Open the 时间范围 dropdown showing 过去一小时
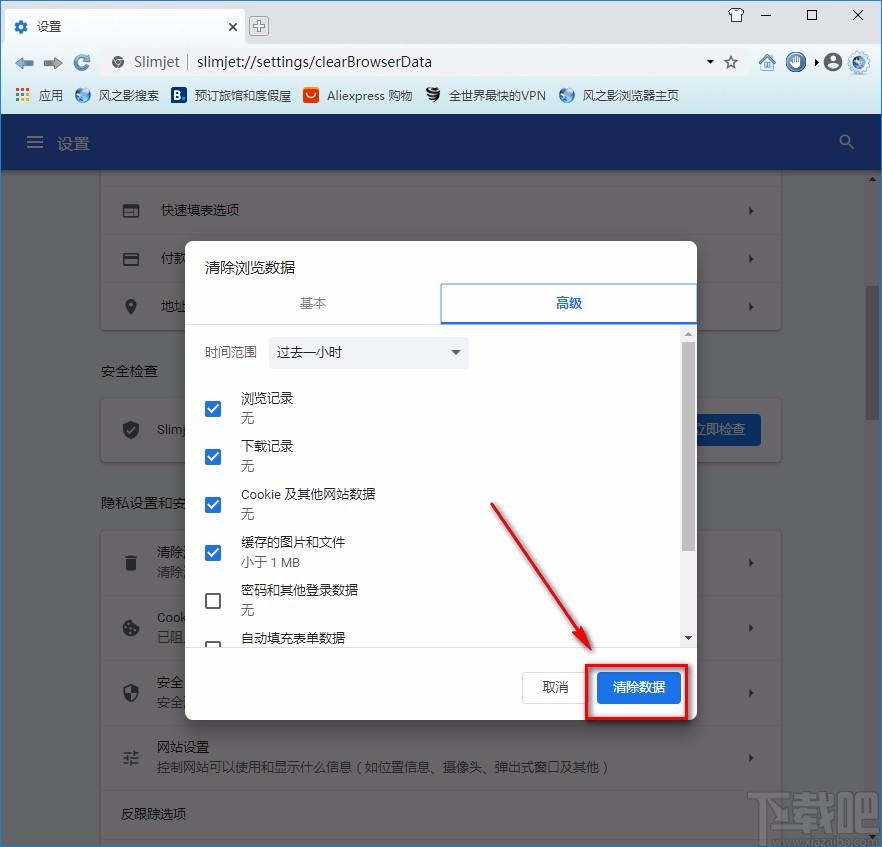Viewport: 882px width, 847px height. [x=368, y=352]
